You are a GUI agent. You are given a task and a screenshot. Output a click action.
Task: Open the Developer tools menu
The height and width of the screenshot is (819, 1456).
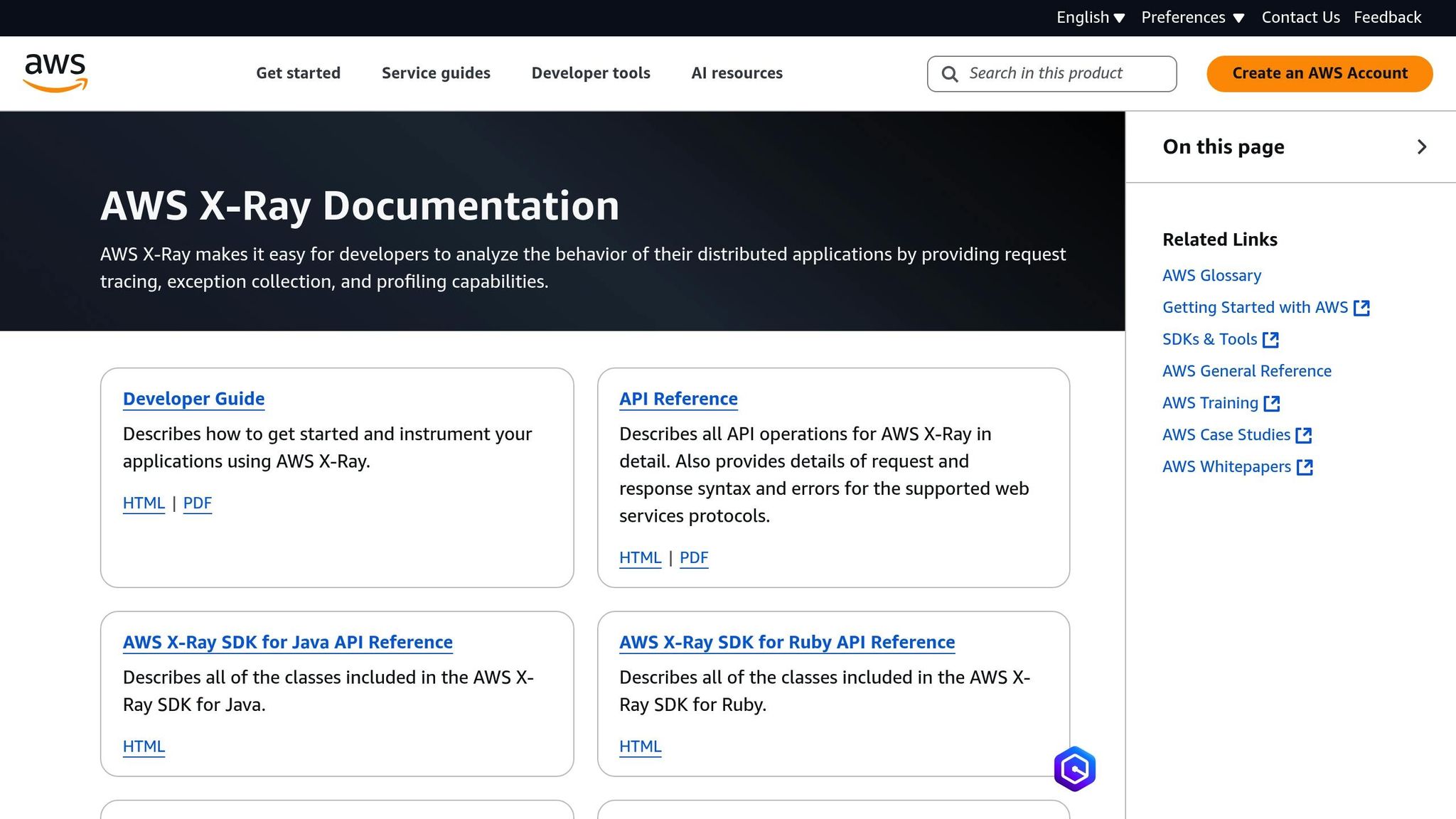pos(591,73)
